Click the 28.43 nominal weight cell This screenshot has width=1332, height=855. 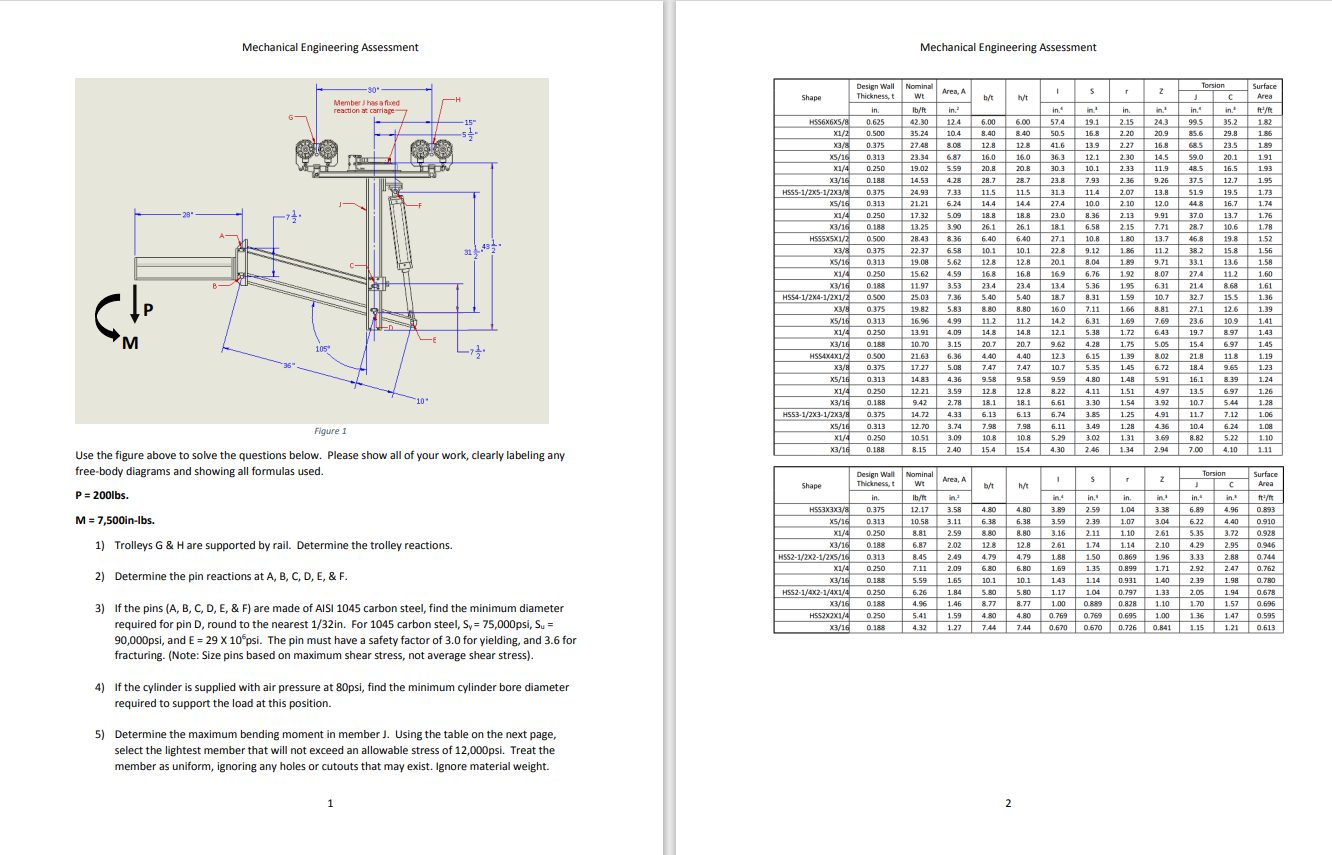pyautogui.click(x=918, y=239)
